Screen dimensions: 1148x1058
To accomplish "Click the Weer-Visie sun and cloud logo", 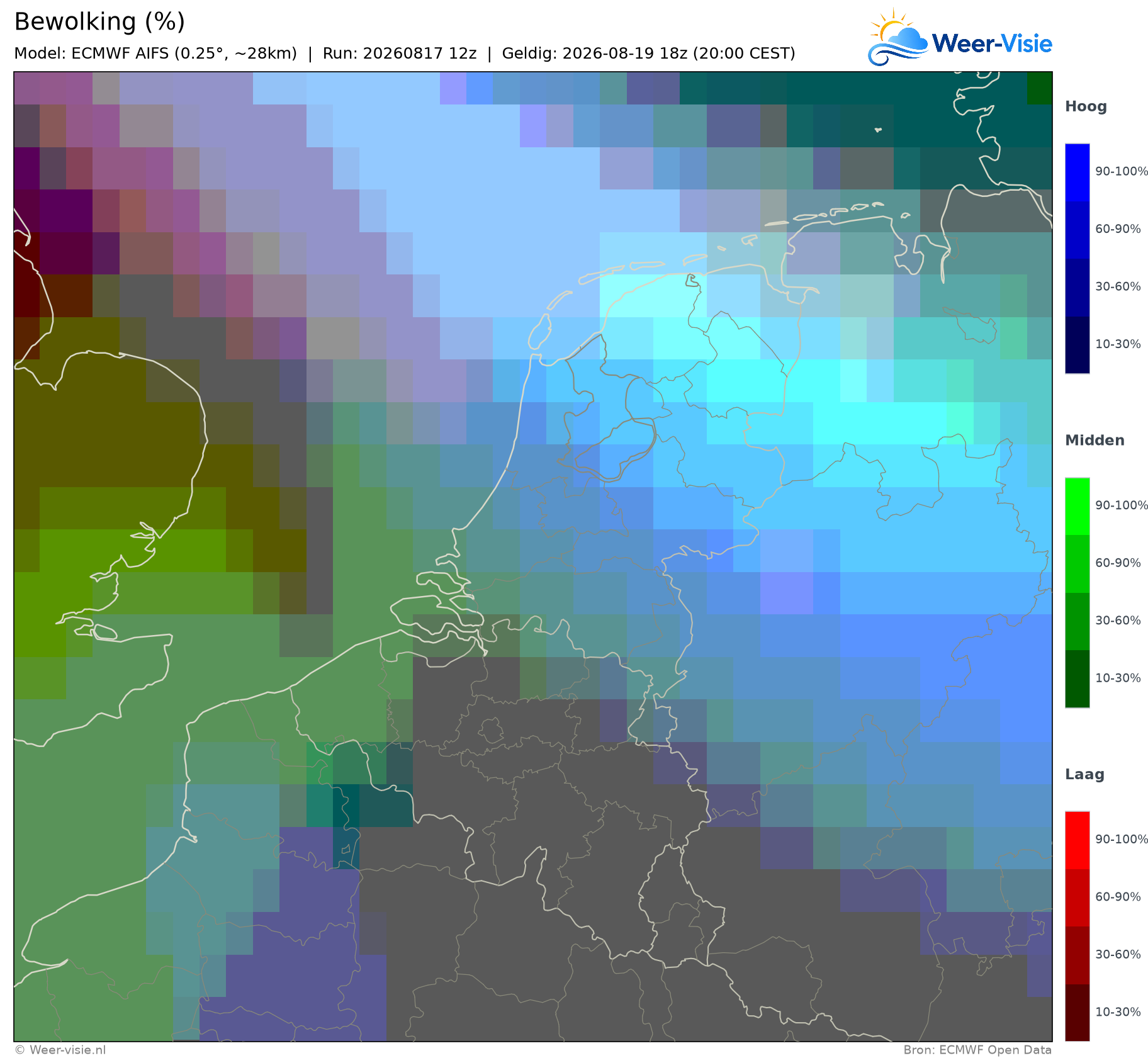I will [898, 38].
